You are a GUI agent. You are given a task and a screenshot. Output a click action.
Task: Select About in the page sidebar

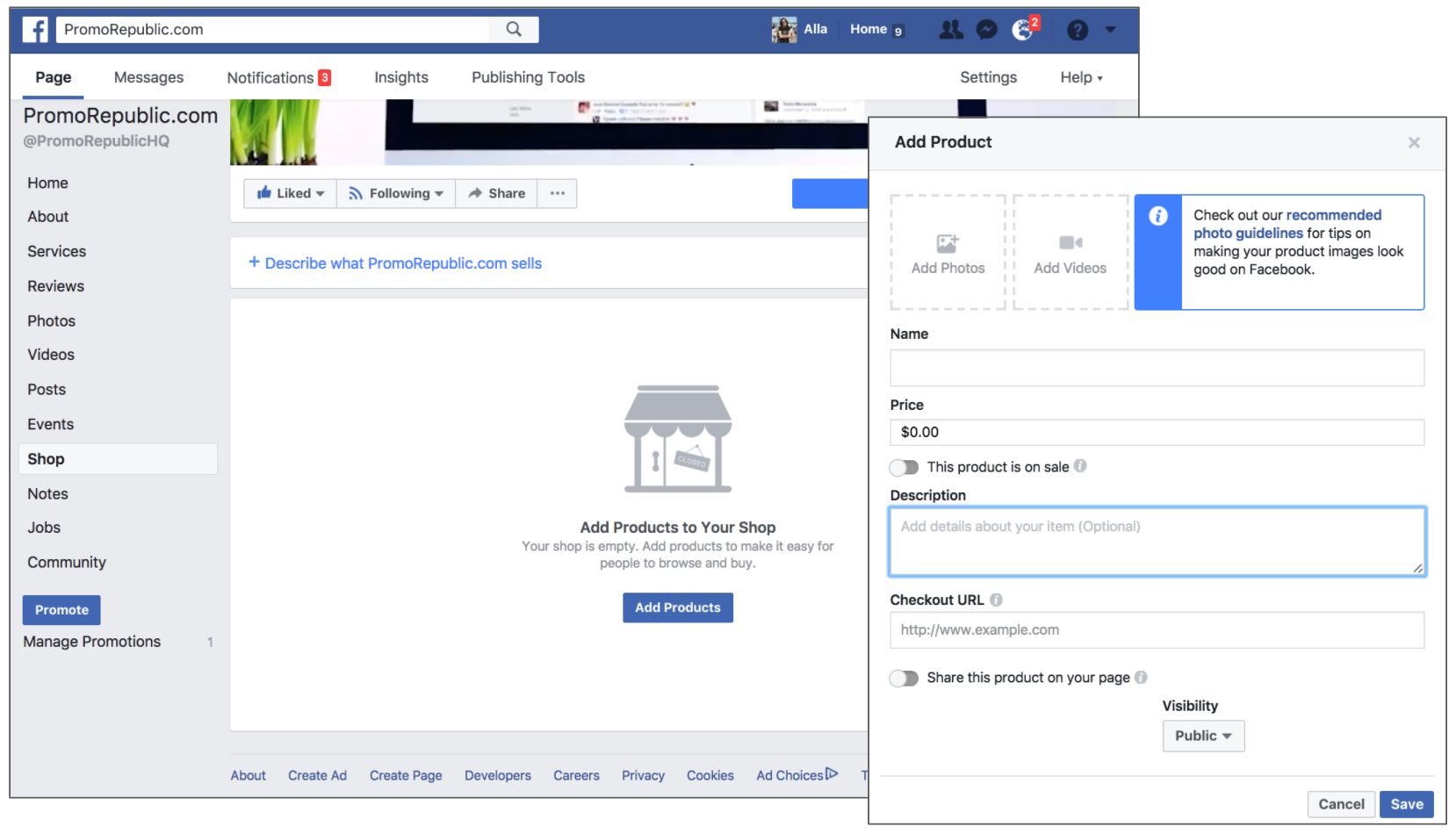[x=47, y=216]
